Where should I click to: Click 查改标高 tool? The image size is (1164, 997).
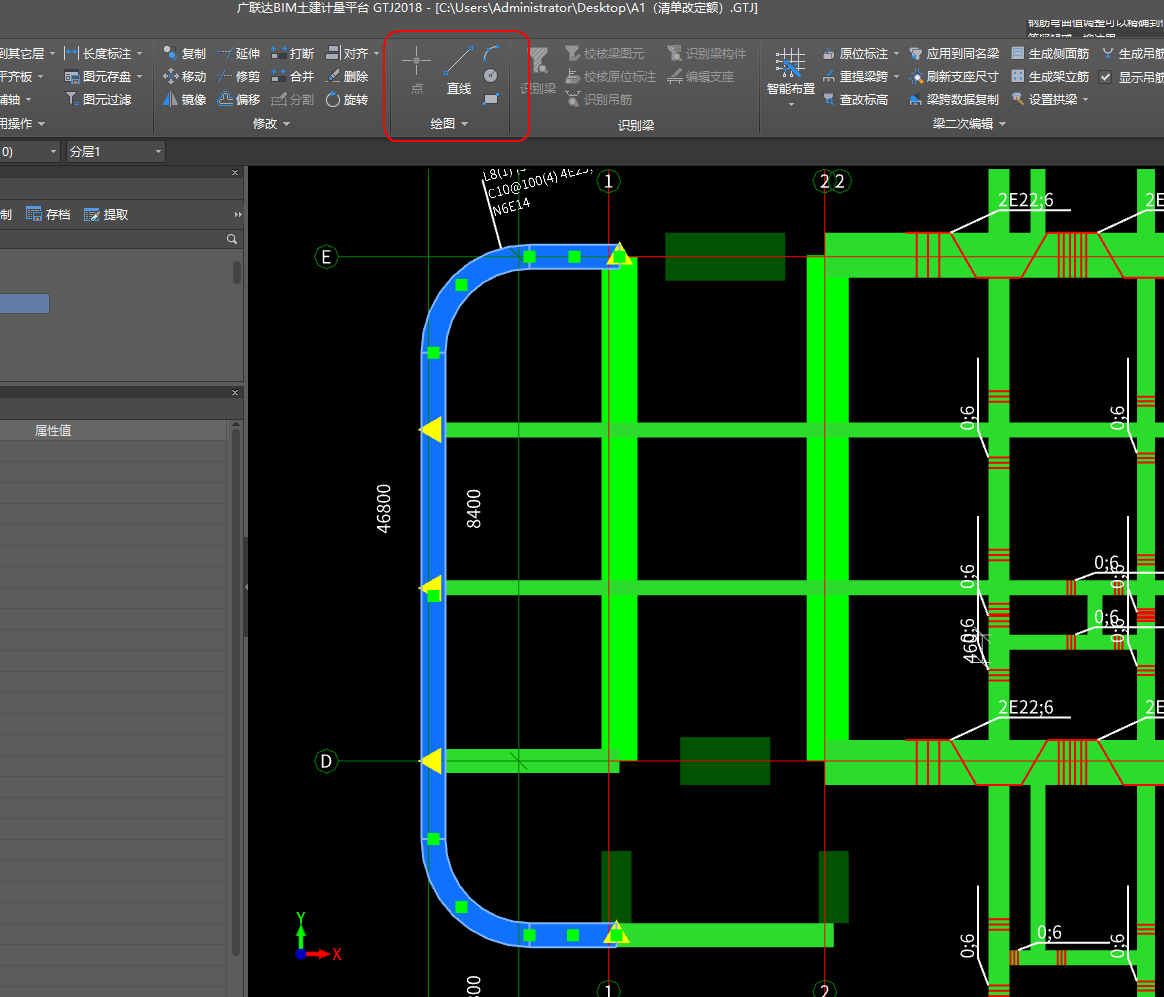(x=855, y=99)
